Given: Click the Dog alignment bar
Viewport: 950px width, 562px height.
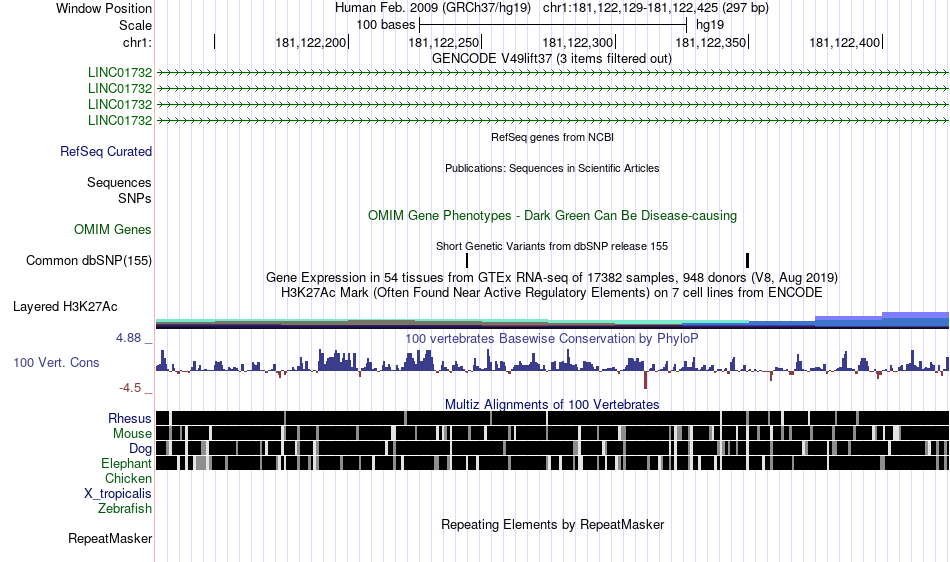Looking at the screenshot, I should [552, 448].
